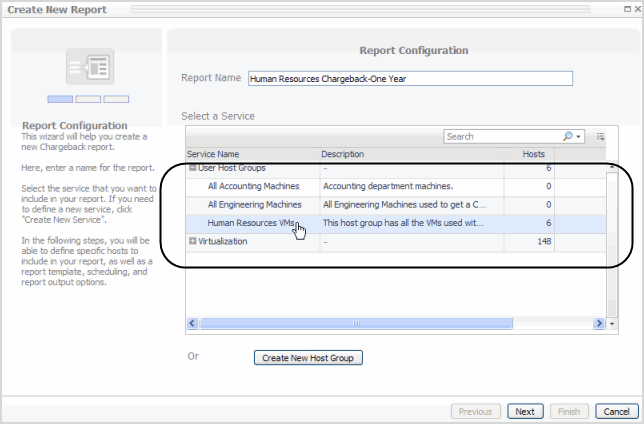Screen dimensions: 644x424
Task: Open the search options dropdown arrow
Action: (x=578, y=137)
